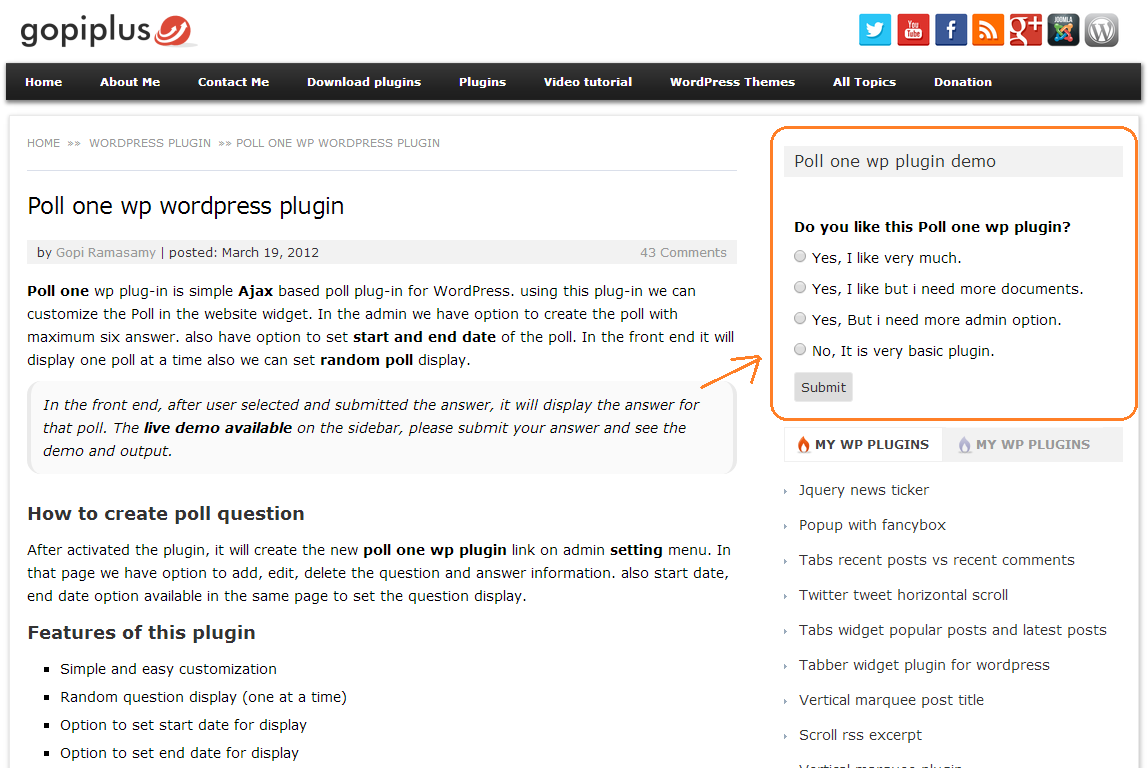Go to gopiplus logo homepage

tap(107, 31)
